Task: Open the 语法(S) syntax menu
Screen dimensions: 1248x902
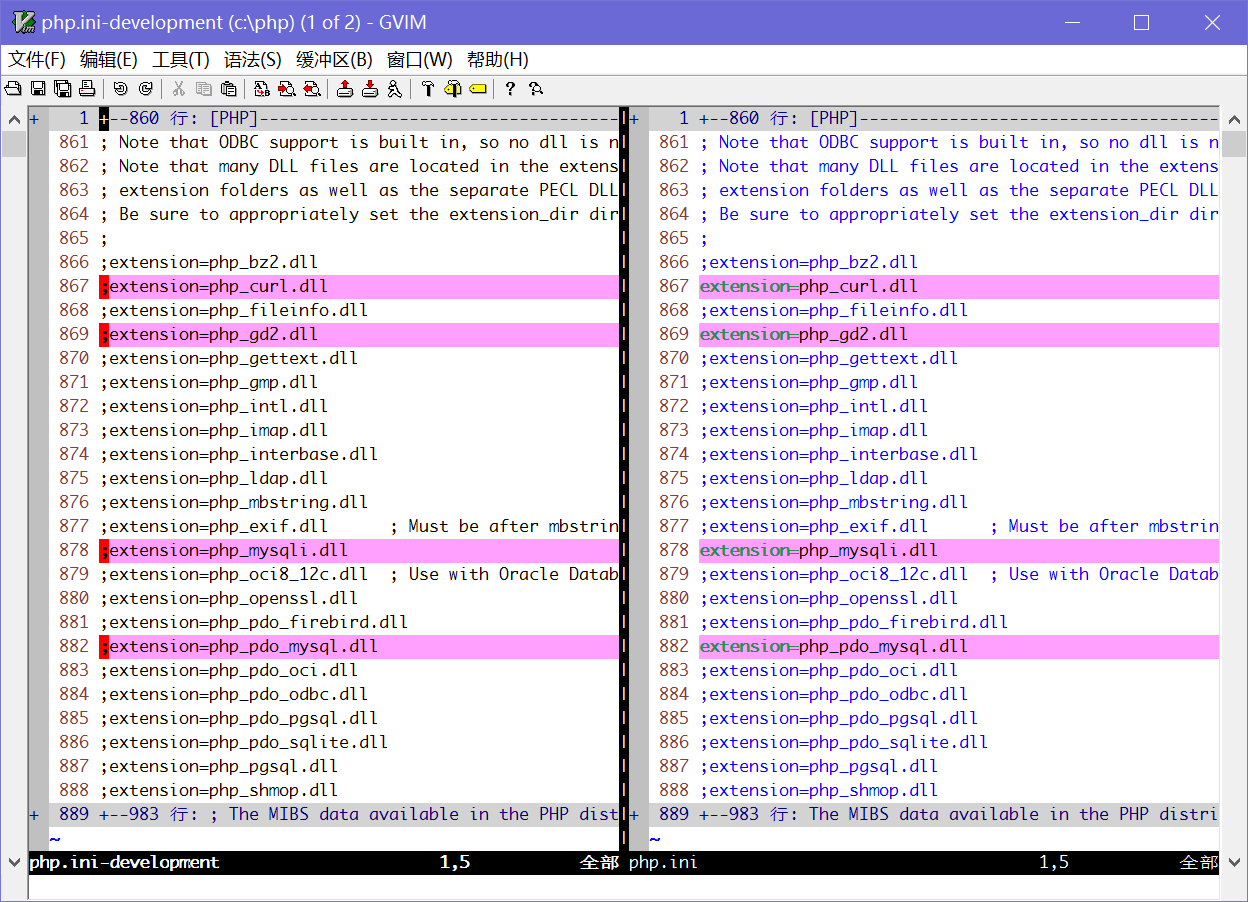Action: point(252,60)
